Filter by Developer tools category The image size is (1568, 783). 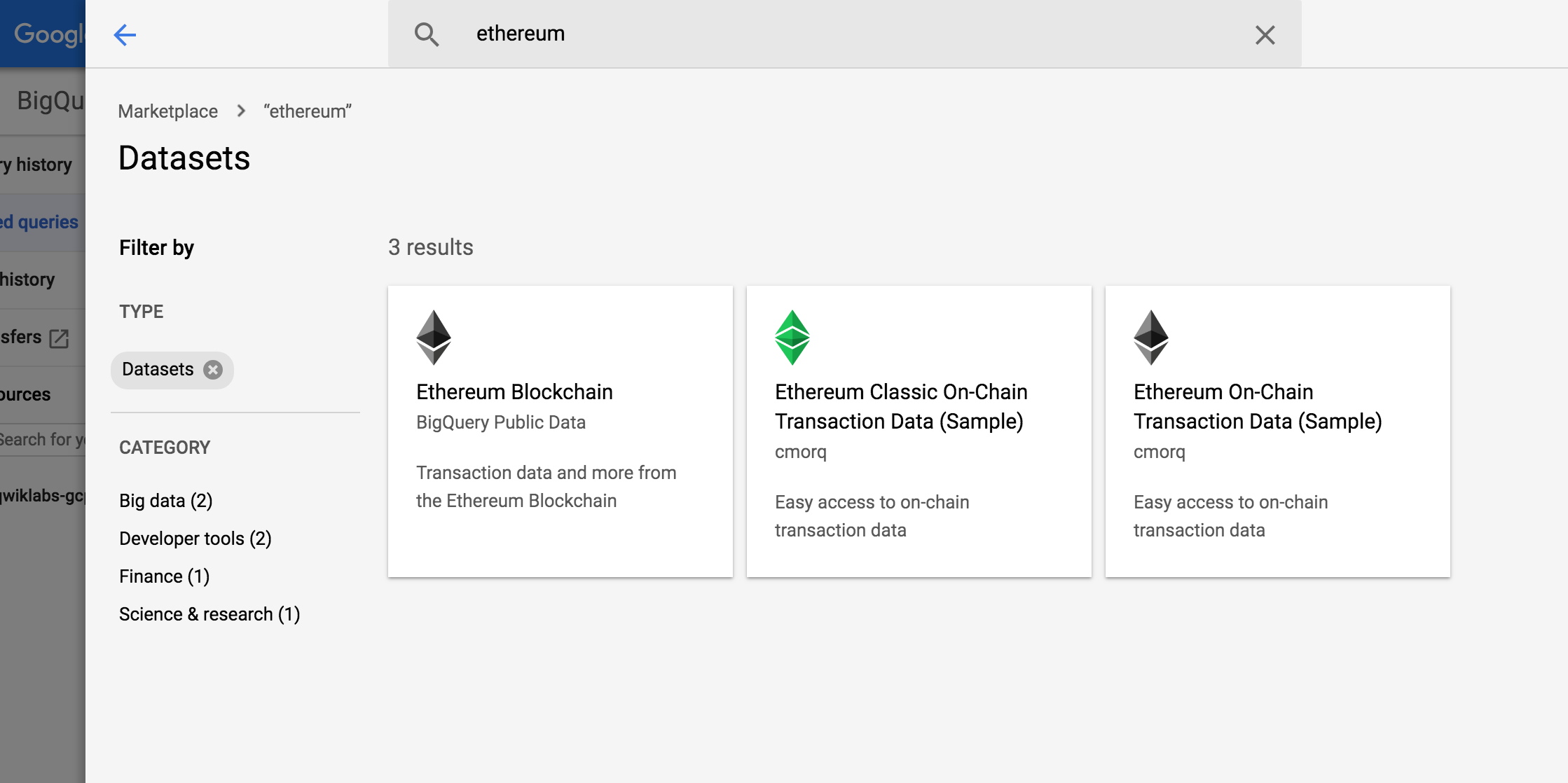tap(195, 539)
